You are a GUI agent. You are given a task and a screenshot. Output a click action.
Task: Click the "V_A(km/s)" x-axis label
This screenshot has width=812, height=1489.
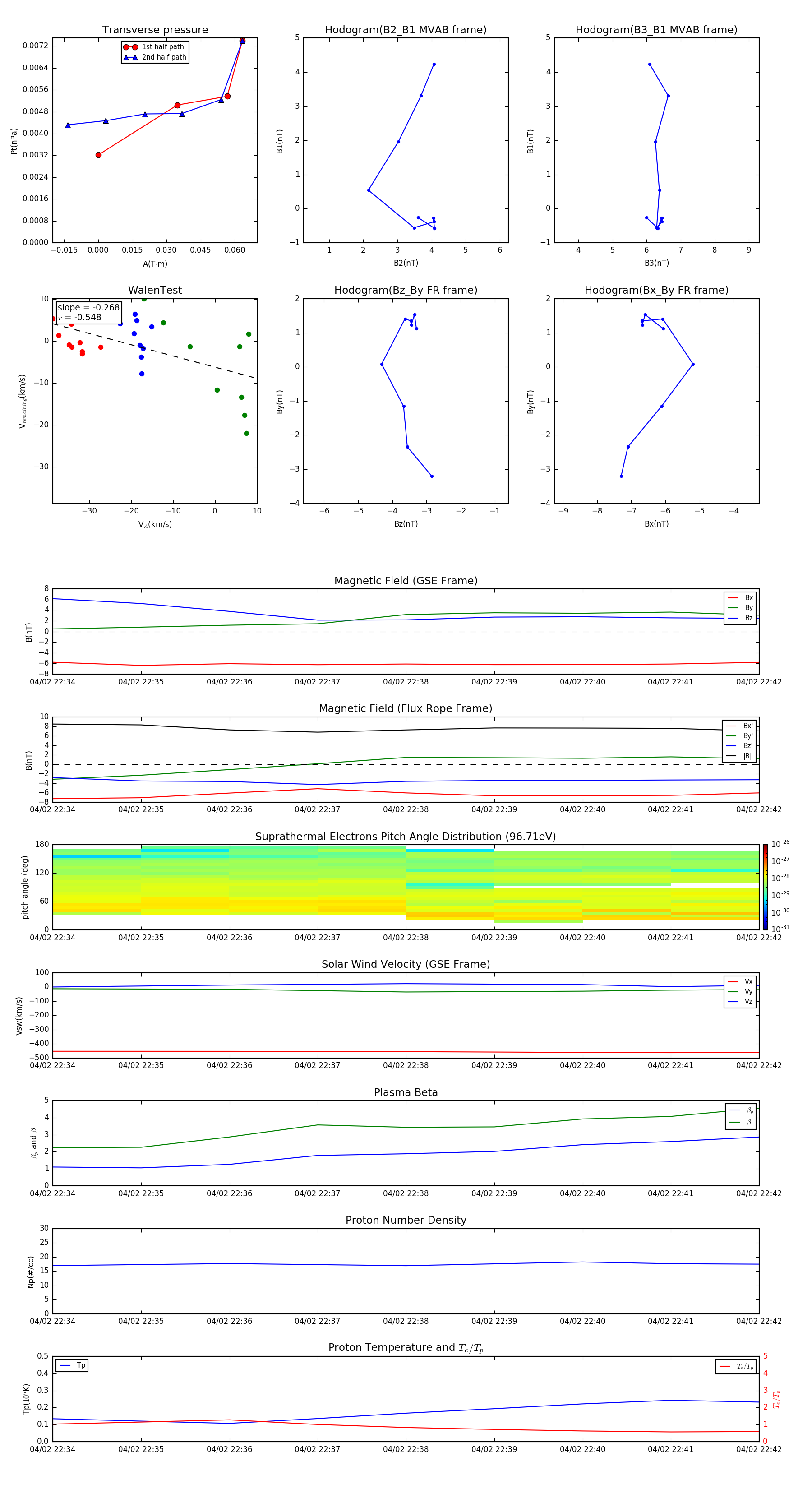[x=155, y=524]
